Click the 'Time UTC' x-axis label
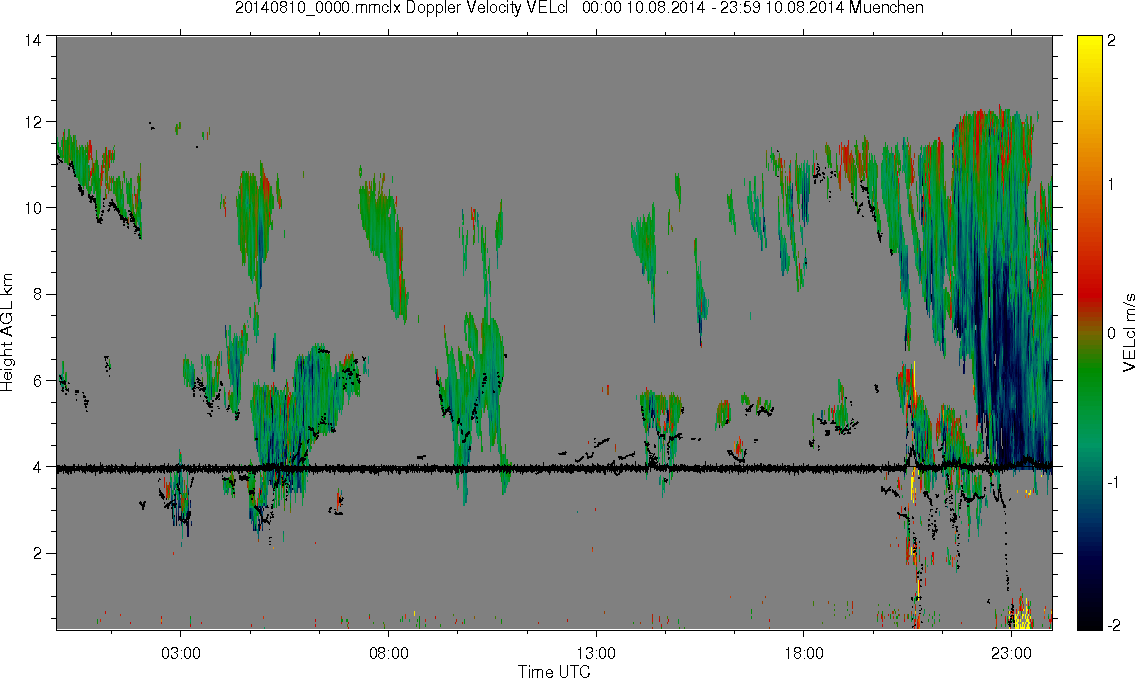The height and width of the screenshot is (678, 1135). [x=554, y=671]
